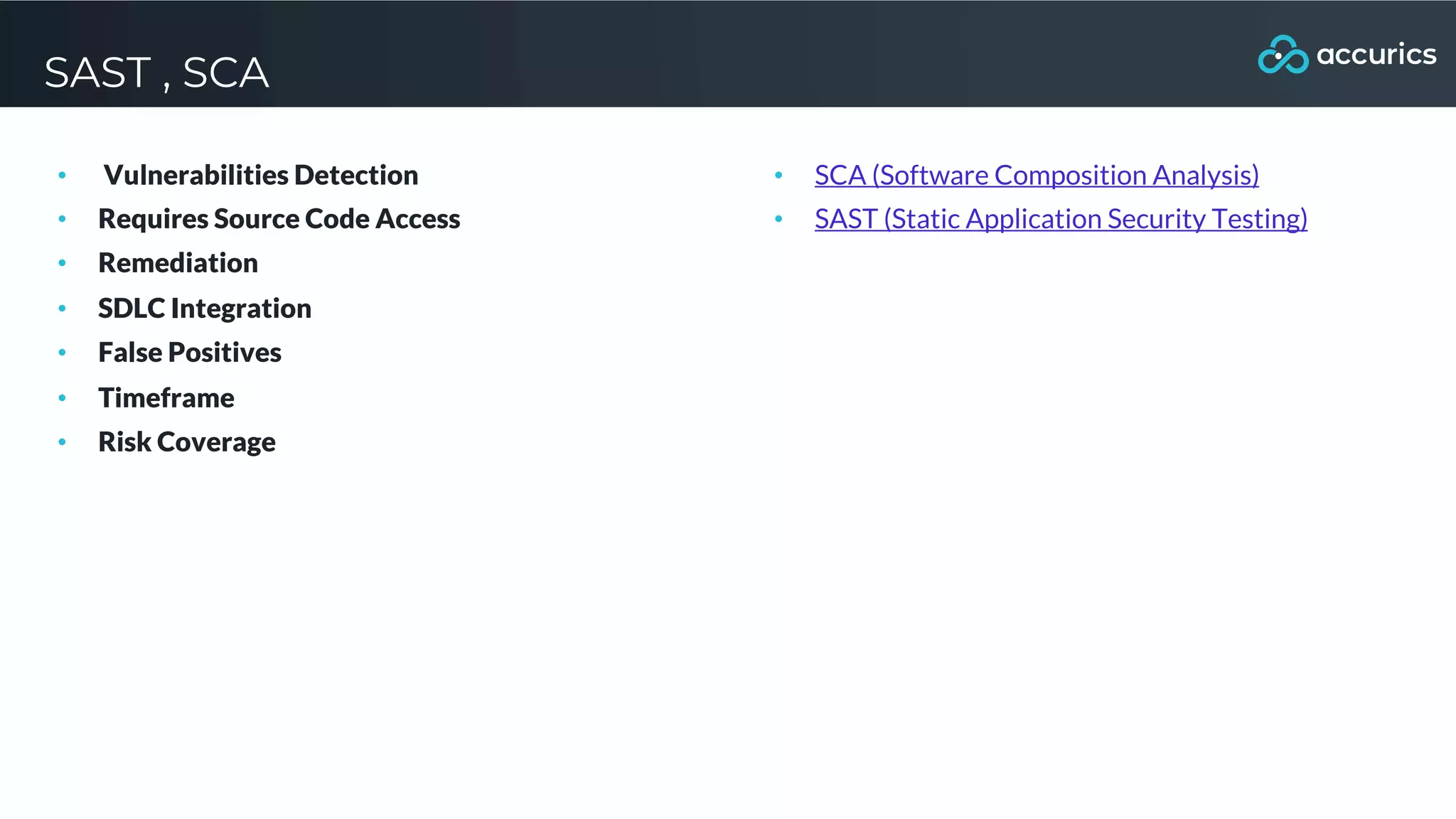Select the slide title SAST , SCA
The width and height of the screenshot is (1456, 819).
coord(156,73)
